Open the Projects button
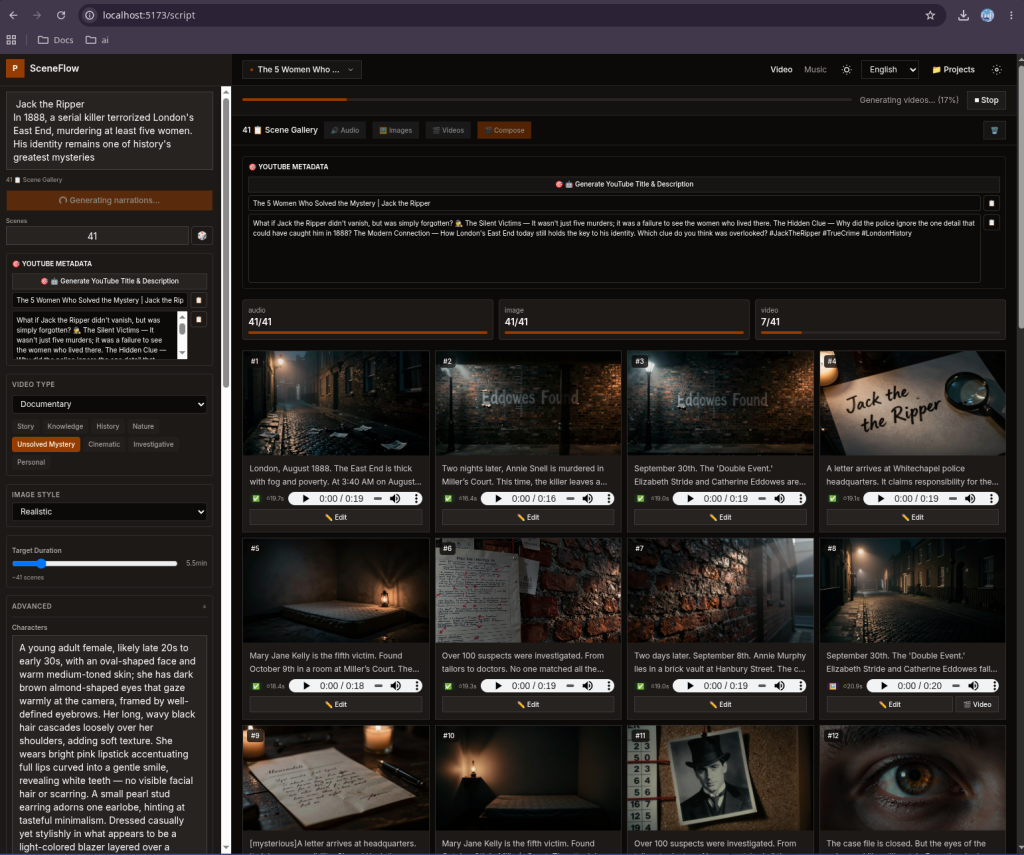Image resolution: width=1024 pixels, height=855 pixels. tap(953, 69)
